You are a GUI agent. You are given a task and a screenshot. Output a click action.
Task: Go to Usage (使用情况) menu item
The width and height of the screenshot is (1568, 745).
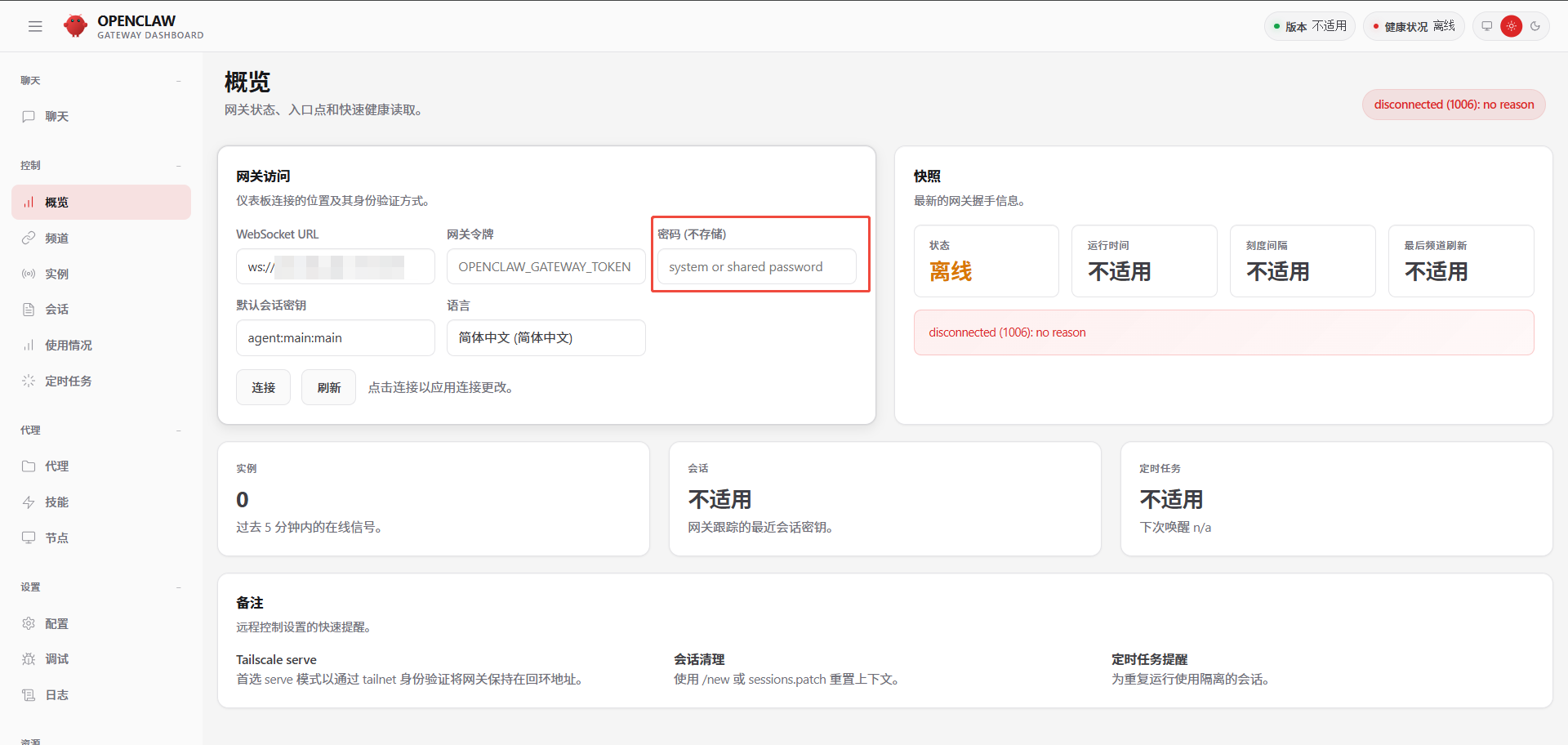point(68,346)
